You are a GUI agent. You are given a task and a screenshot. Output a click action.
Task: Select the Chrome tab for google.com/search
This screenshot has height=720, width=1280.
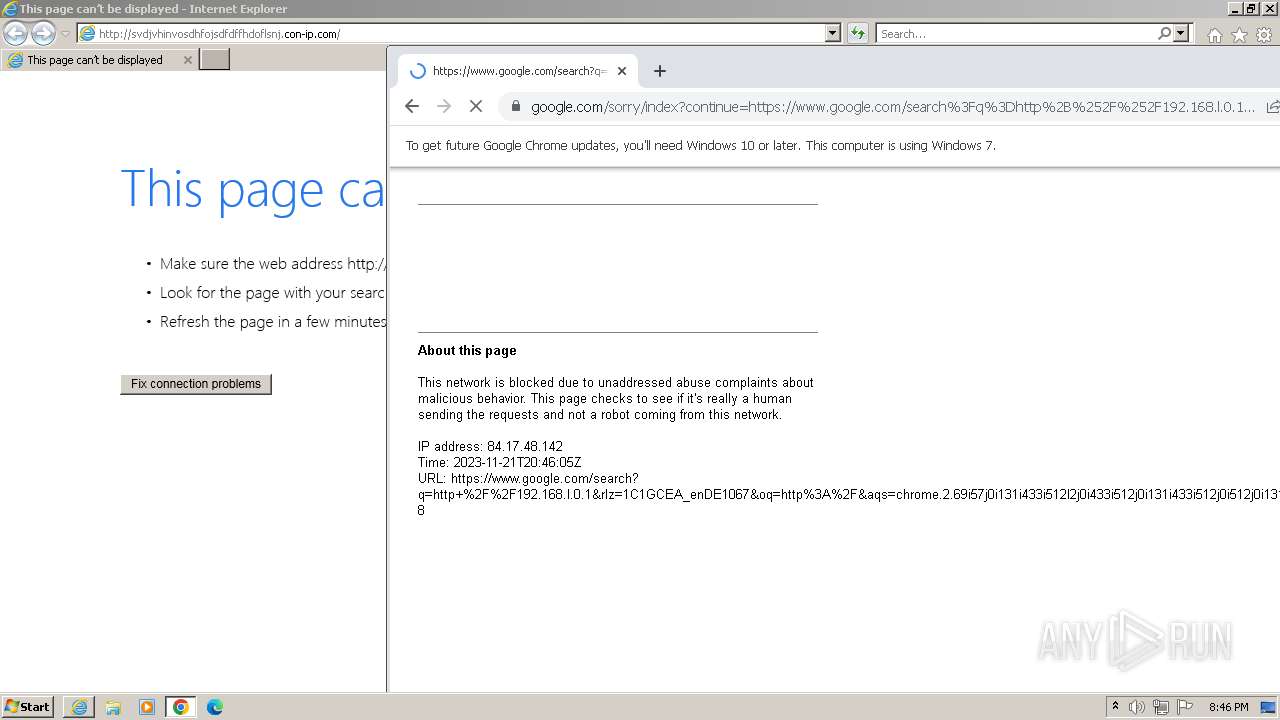516,71
